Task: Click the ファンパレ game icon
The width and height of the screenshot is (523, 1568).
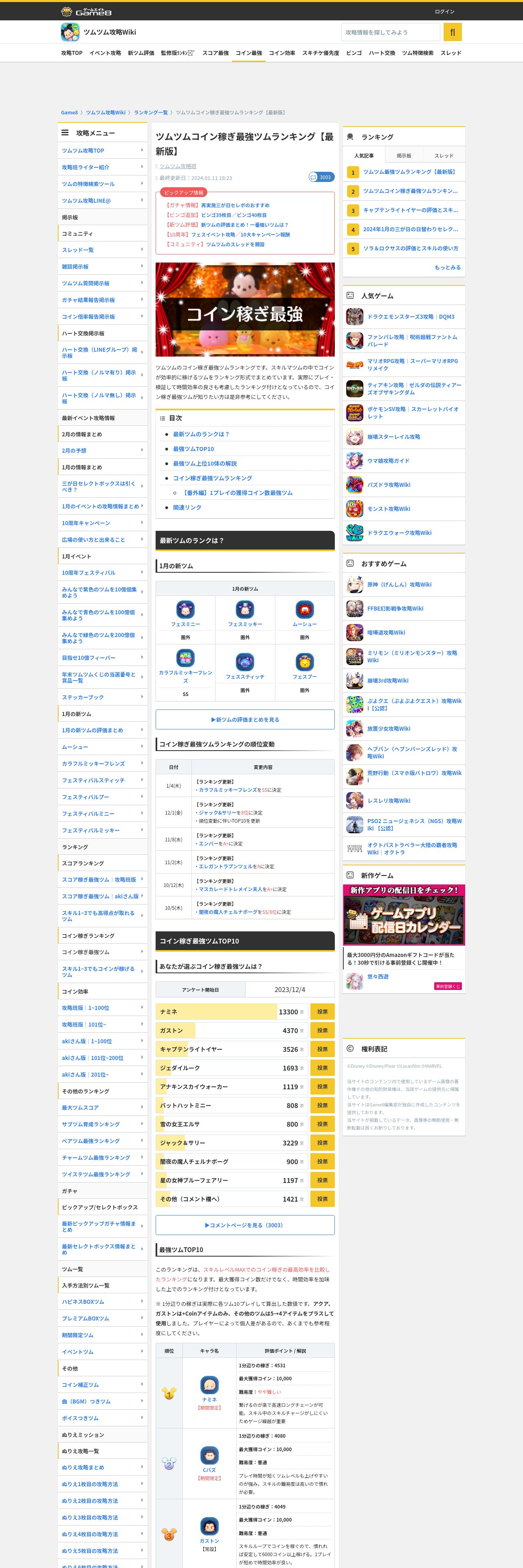Action: pyautogui.click(x=354, y=340)
